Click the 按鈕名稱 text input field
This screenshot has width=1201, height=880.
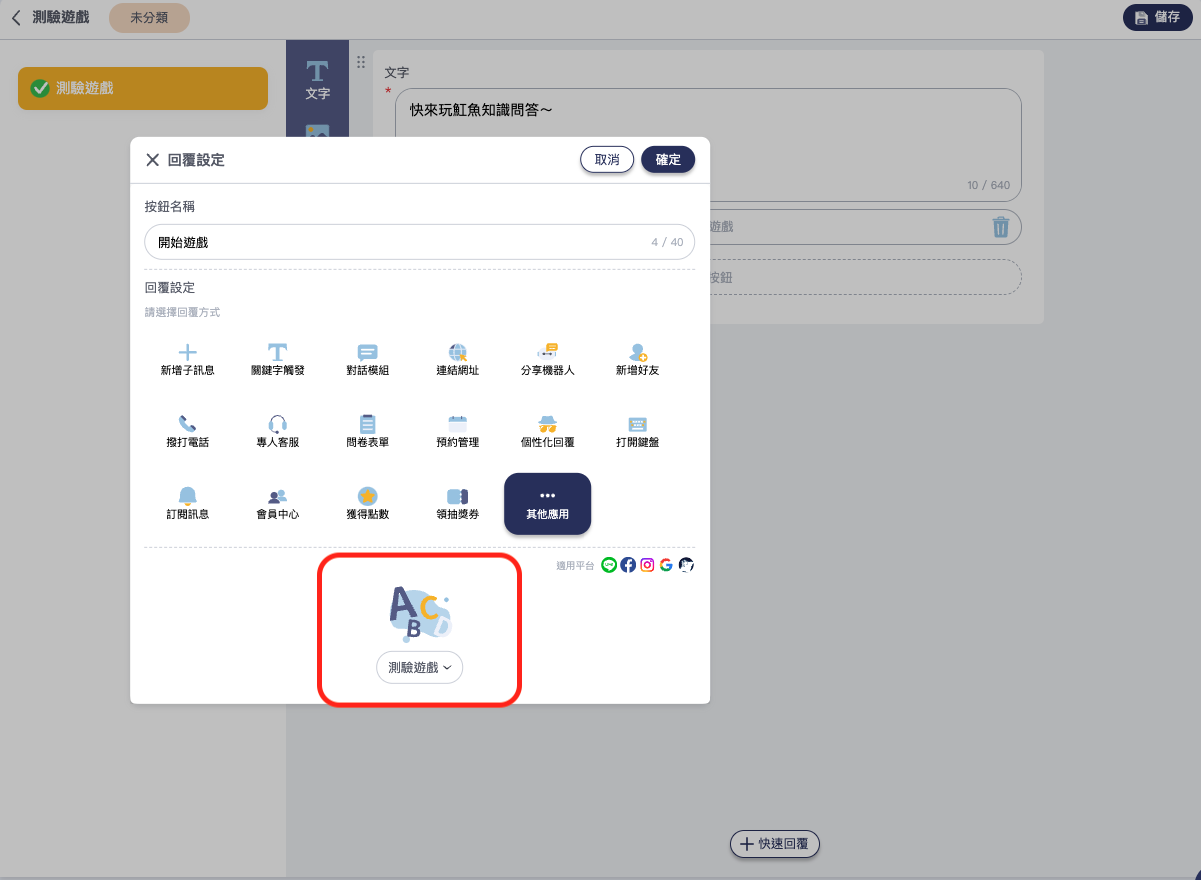pyautogui.click(x=400, y=242)
